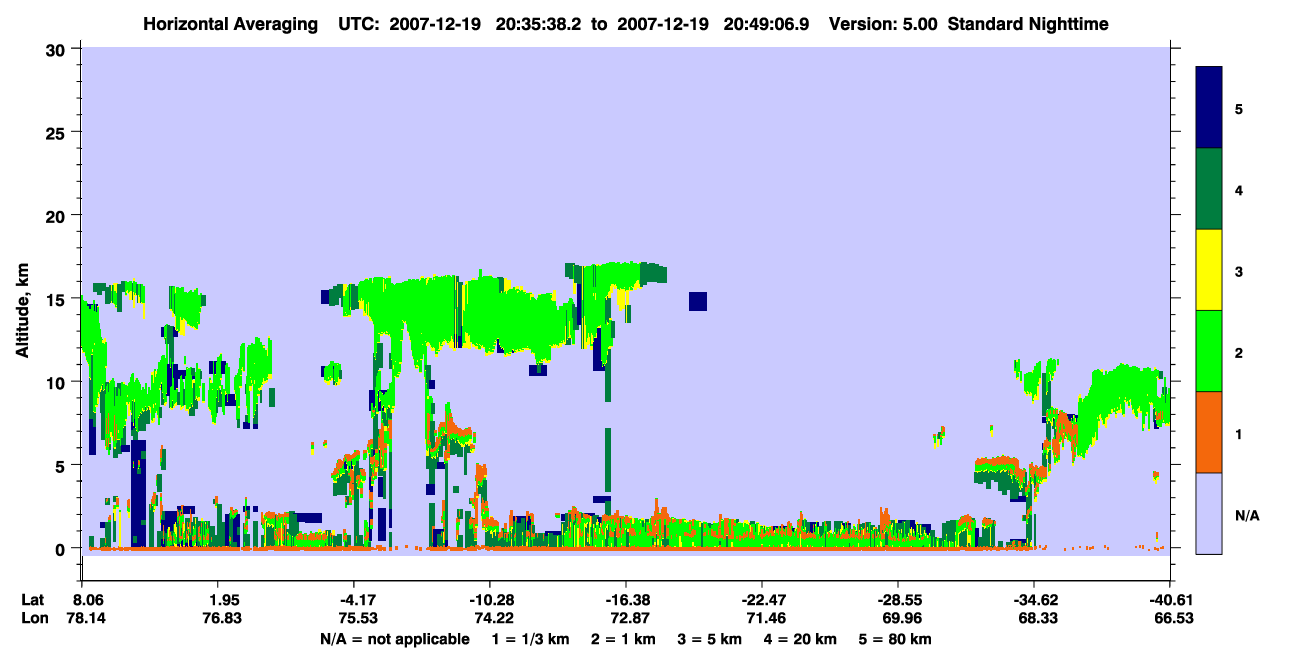The image size is (1300, 667).
Task: Click the altitude tick label 25
Action: 58,132
